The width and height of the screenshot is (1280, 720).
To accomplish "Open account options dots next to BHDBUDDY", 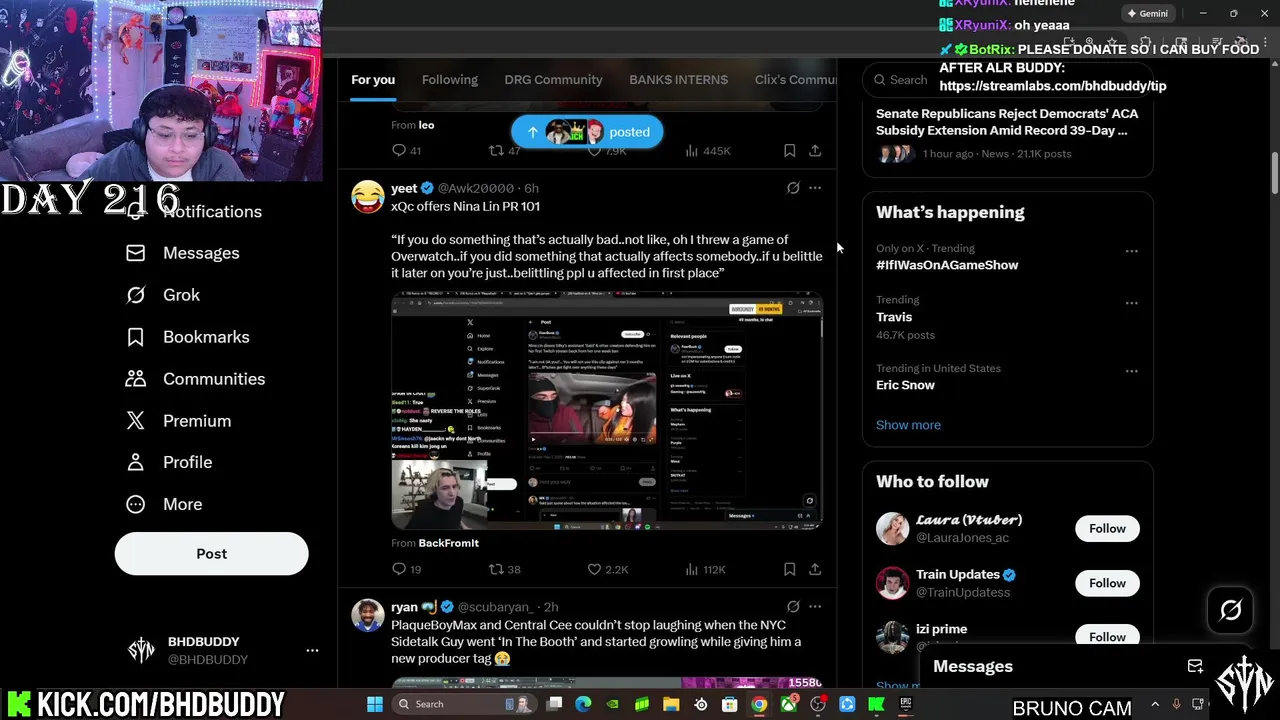I will click(312, 650).
